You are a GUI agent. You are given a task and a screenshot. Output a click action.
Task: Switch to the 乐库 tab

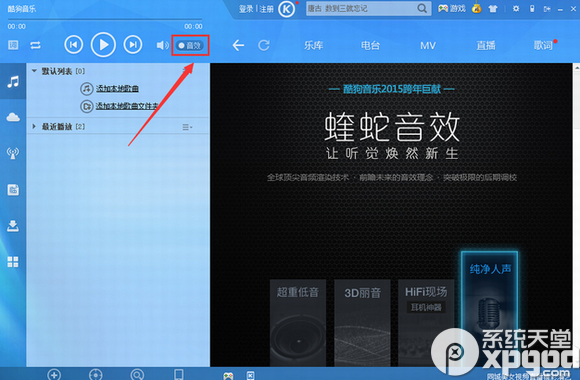(x=314, y=46)
